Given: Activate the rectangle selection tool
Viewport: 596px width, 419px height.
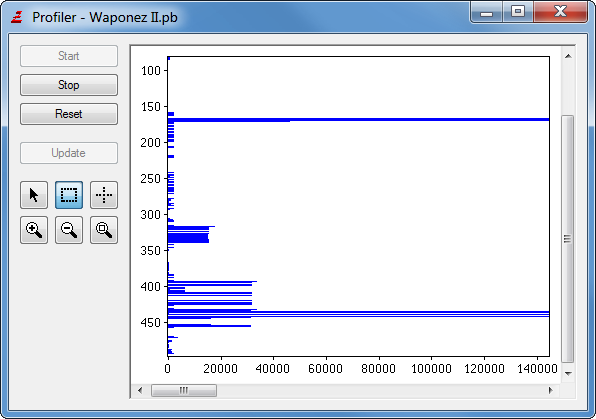Looking at the screenshot, I should click(x=69, y=195).
